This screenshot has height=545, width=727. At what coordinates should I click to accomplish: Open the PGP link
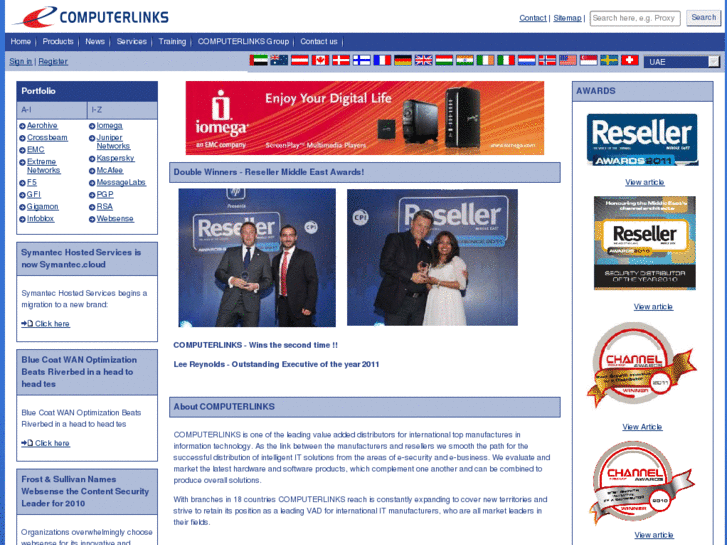[105, 195]
